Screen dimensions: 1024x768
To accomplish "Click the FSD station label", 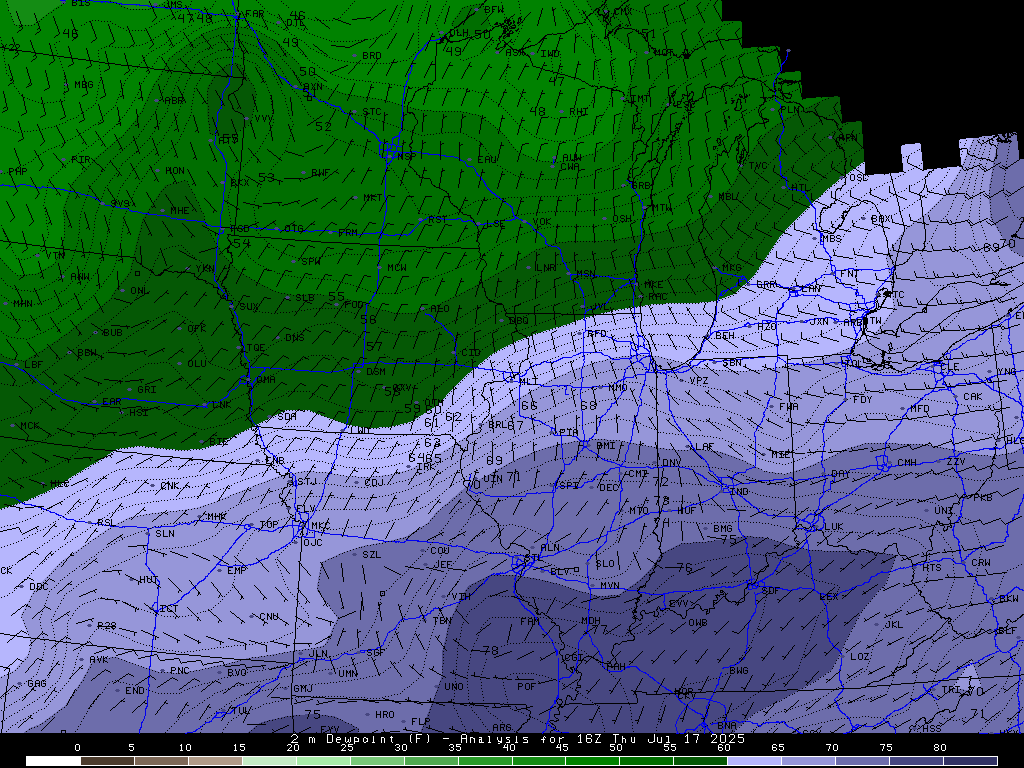I will click(x=240, y=230).
